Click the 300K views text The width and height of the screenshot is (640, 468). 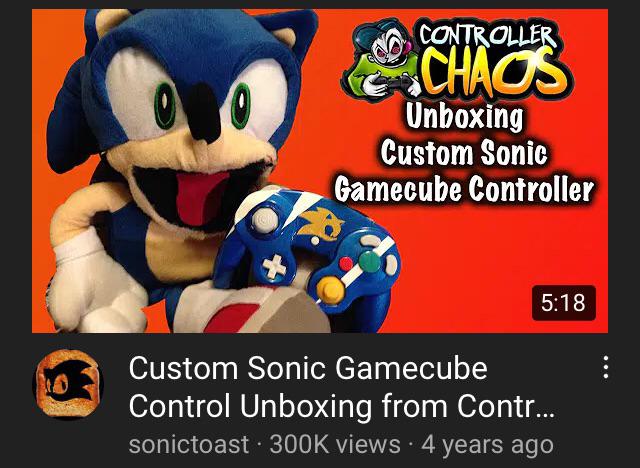[335, 444]
